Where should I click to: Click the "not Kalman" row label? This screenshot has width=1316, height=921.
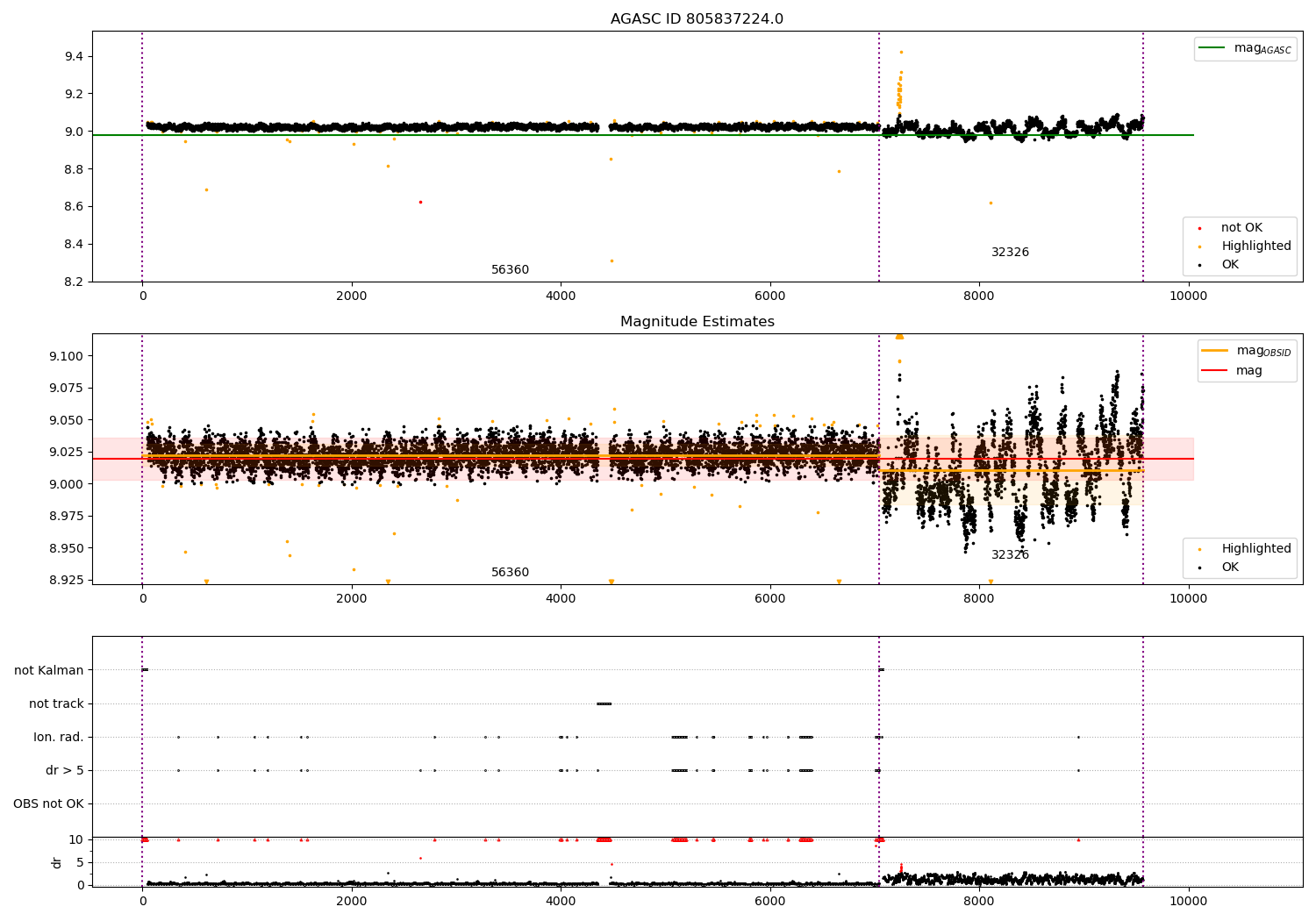49,671
